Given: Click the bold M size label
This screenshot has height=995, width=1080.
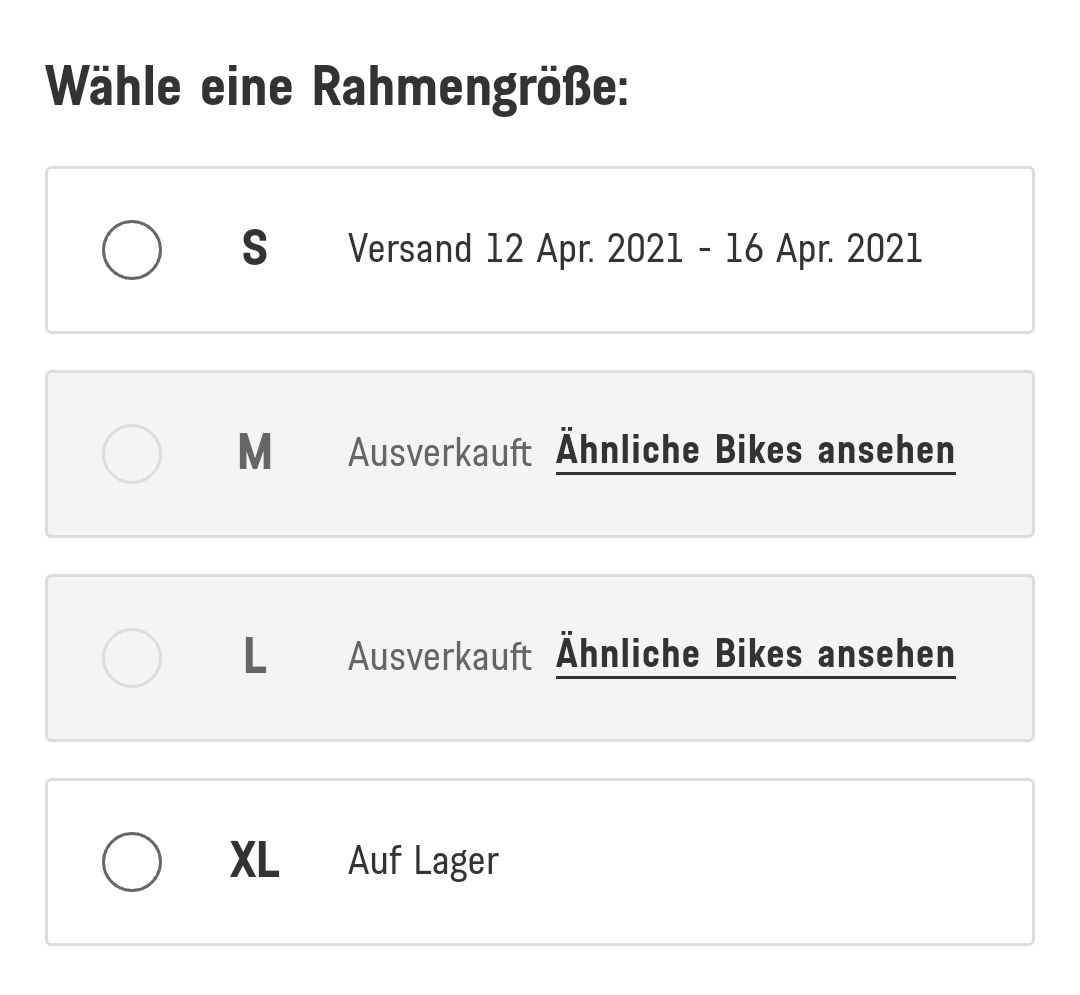Looking at the screenshot, I should pos(255,454).
